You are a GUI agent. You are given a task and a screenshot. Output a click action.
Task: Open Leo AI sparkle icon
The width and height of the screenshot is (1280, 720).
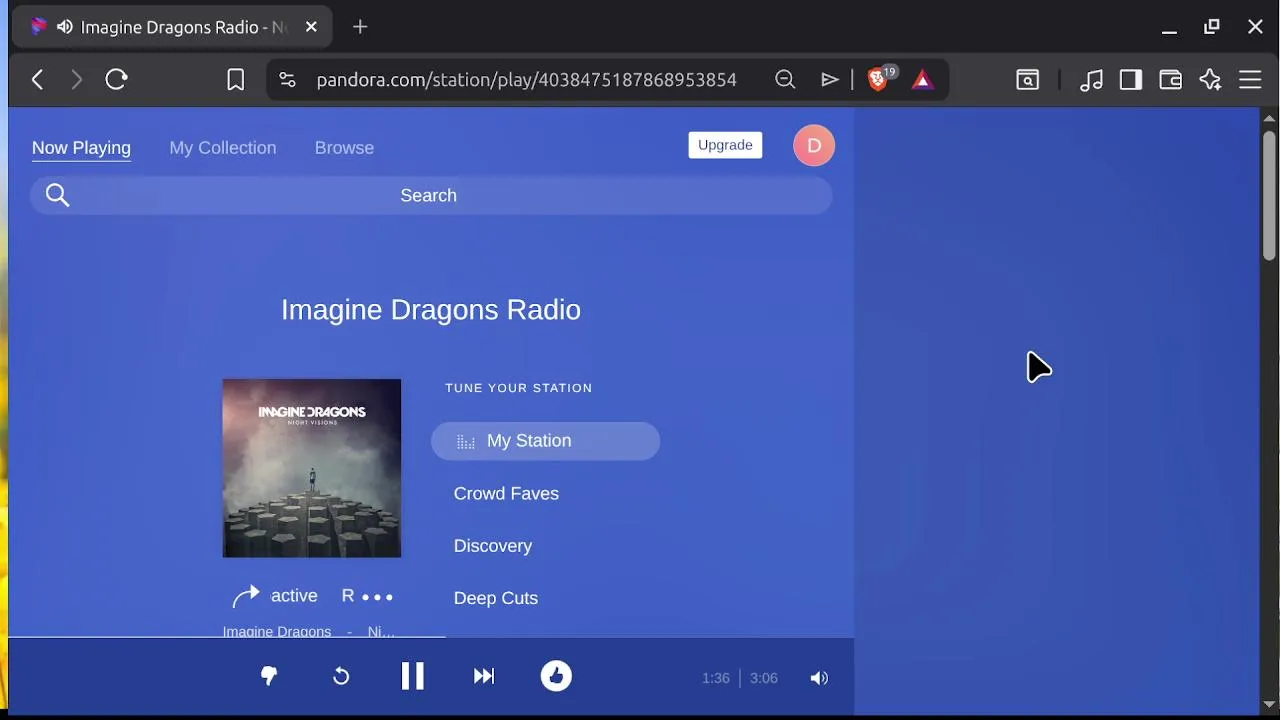(1211, 80)
